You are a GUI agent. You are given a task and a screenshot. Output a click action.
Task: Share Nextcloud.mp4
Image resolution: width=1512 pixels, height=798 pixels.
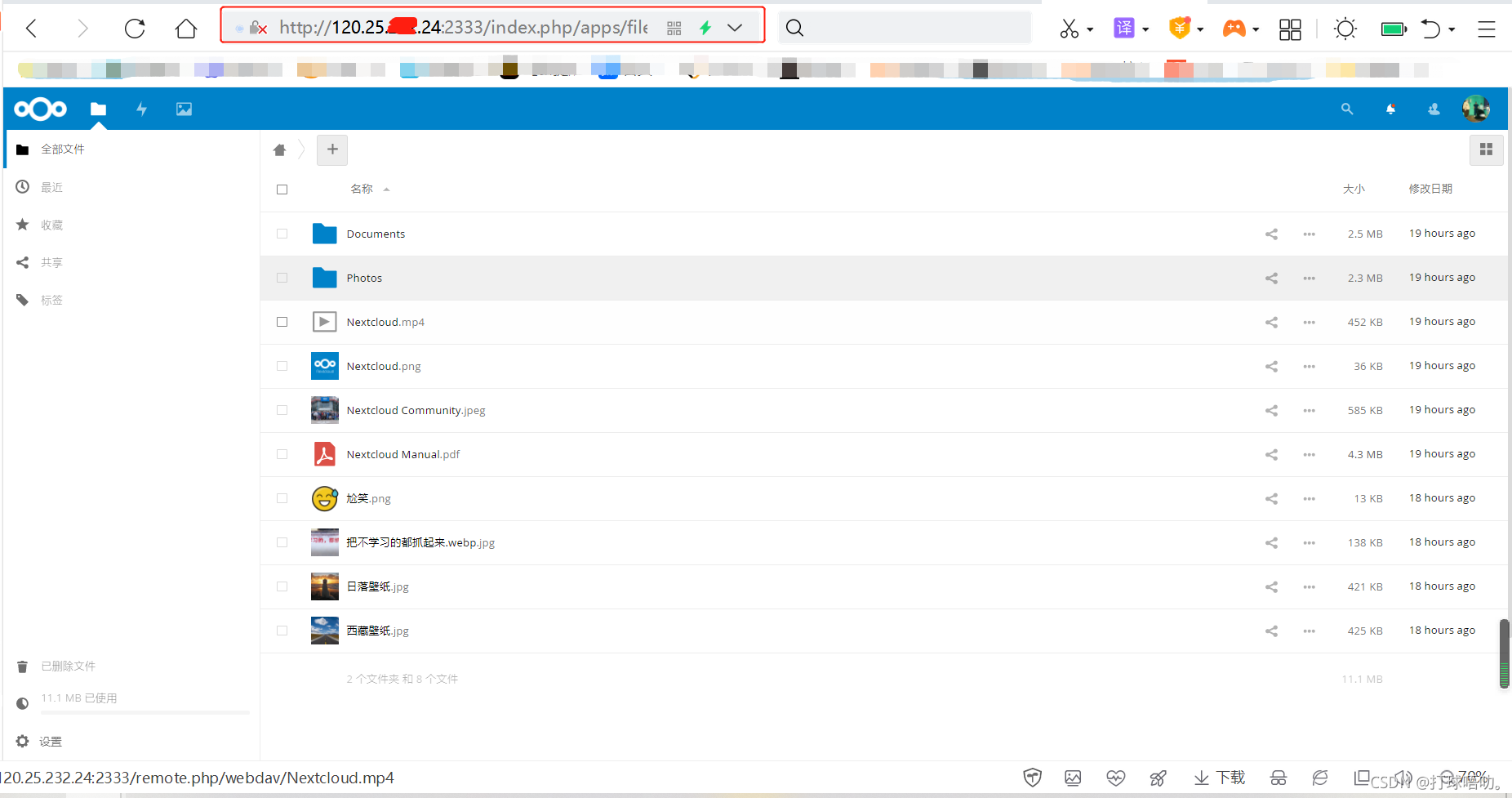[1271, 323]
